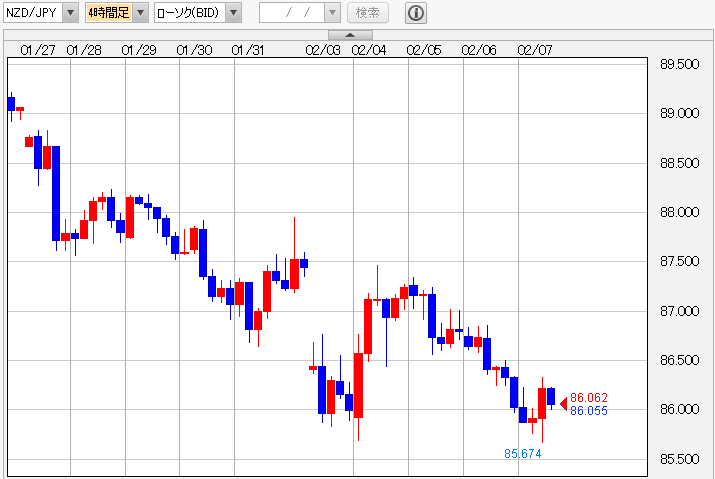Click the 85.674 low price label
Viewport: 715px width, 479px height.
523,453
